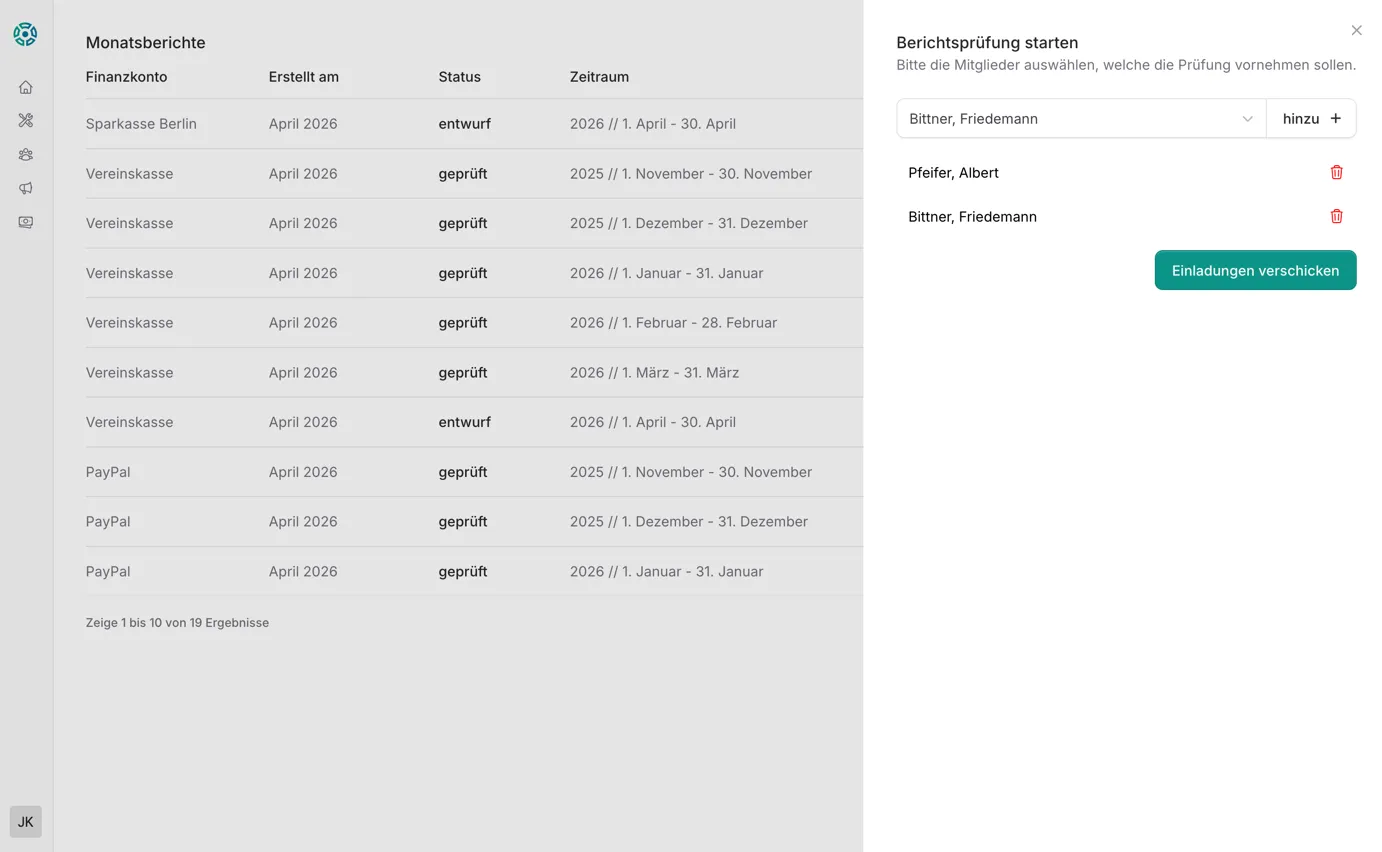Viewport: 1382px width, 852px height.
Task: Close the Berichtsprüfung starten panel
Action: 1356,30
